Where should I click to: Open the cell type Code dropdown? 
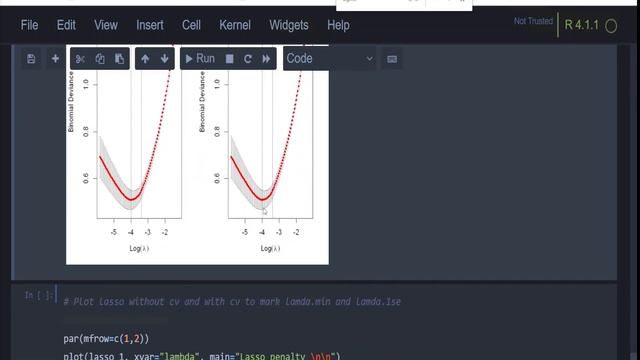tap(329, 59)
